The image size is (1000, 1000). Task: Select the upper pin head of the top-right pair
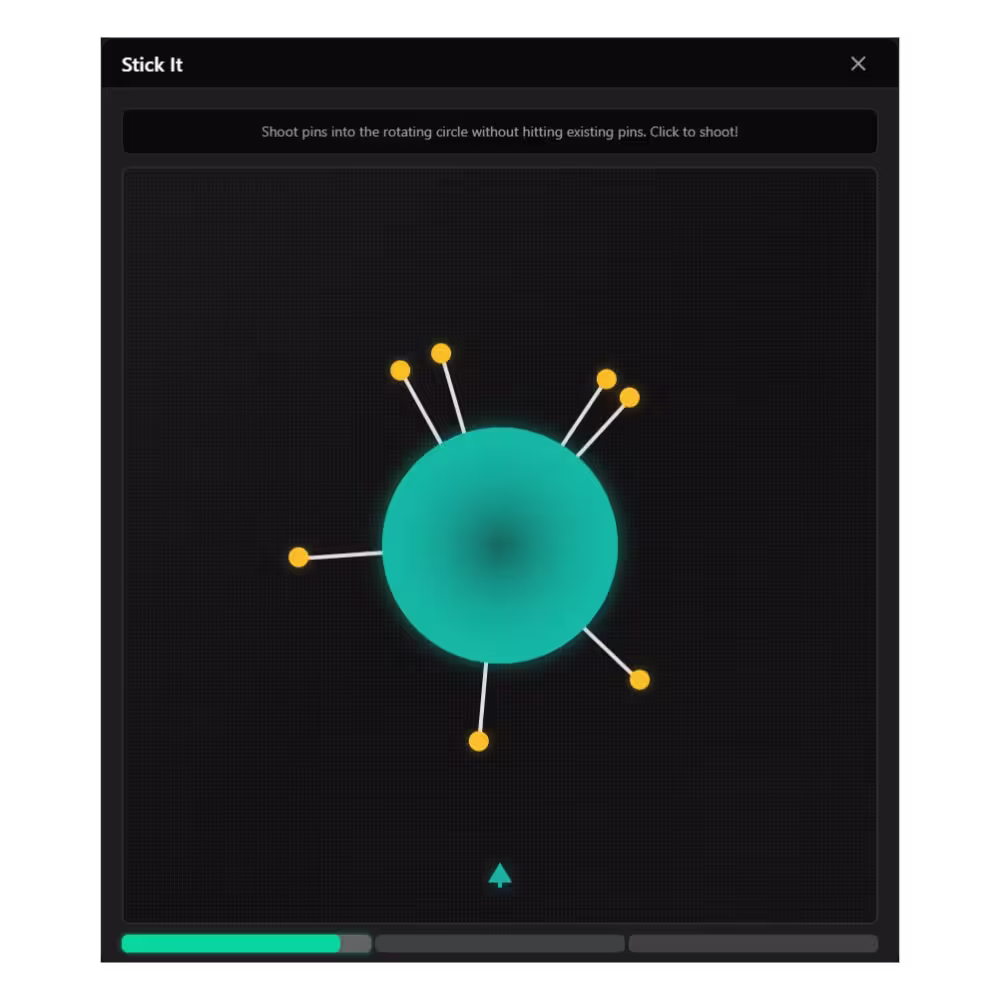606,379
